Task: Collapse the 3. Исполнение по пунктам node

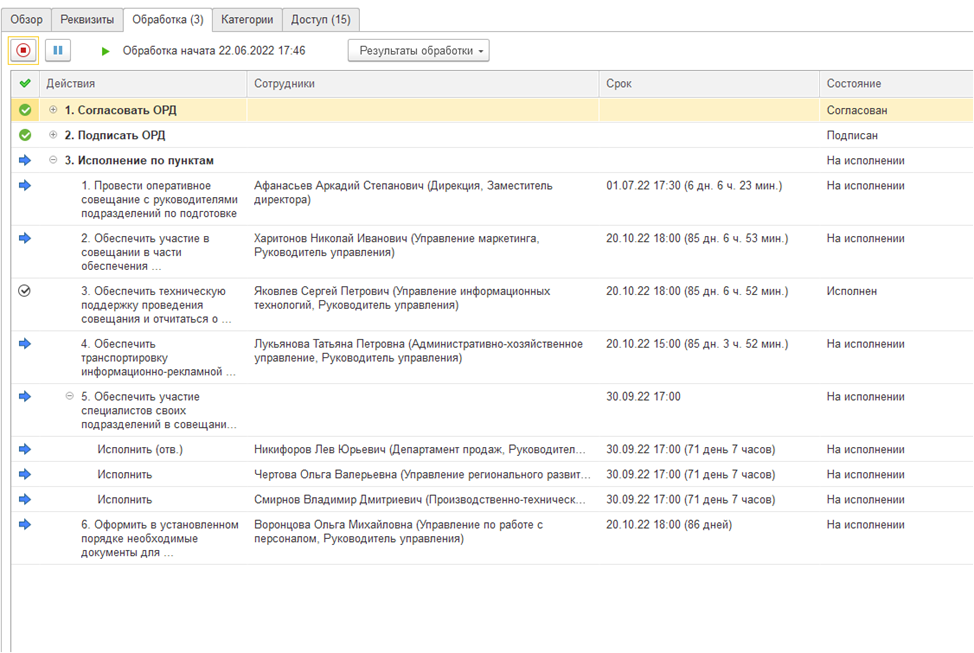Action: (53, 160)
